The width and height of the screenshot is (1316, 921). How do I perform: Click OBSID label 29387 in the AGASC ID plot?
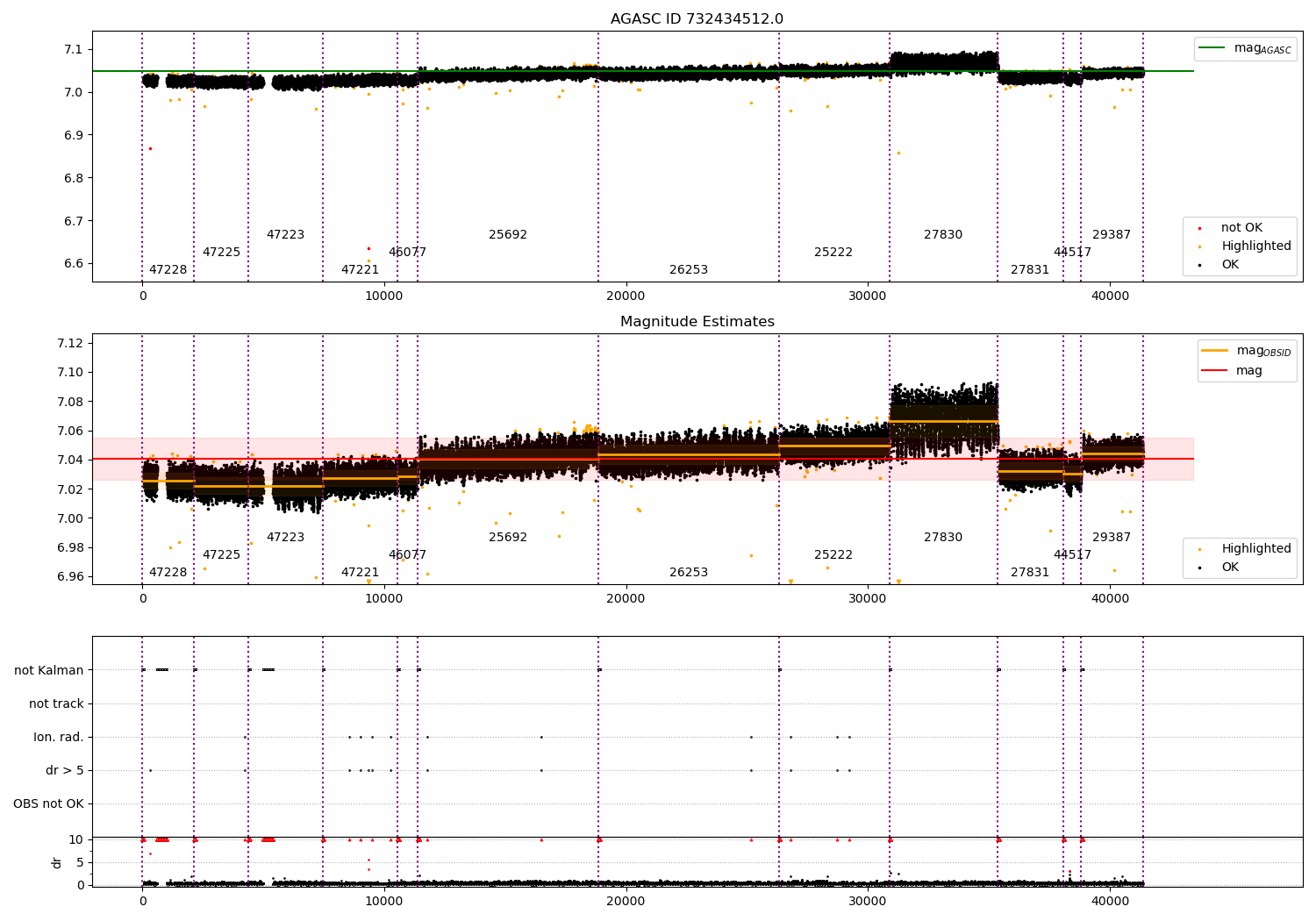[1112, 235]
